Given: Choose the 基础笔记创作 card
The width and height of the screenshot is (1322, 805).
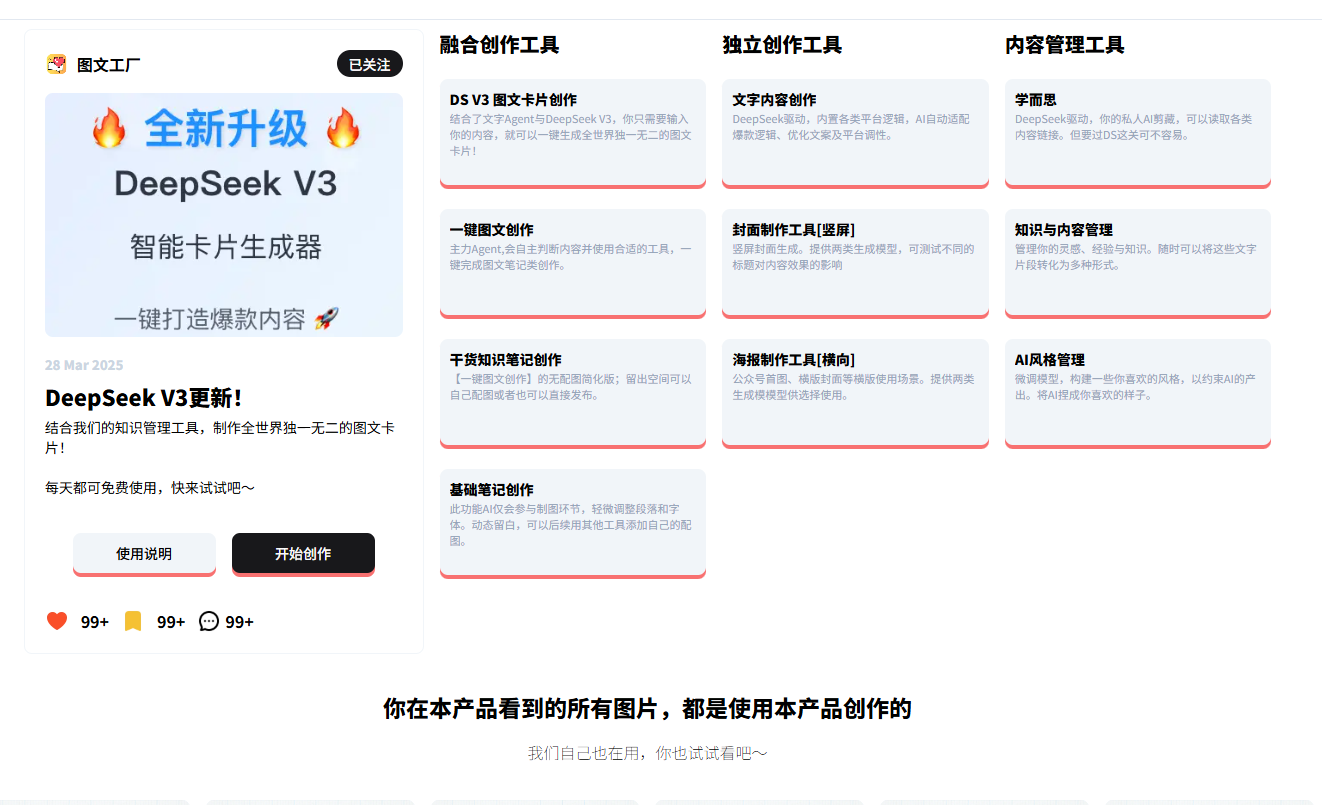Looking at the screenshot, I should click(x=572, y=522).
